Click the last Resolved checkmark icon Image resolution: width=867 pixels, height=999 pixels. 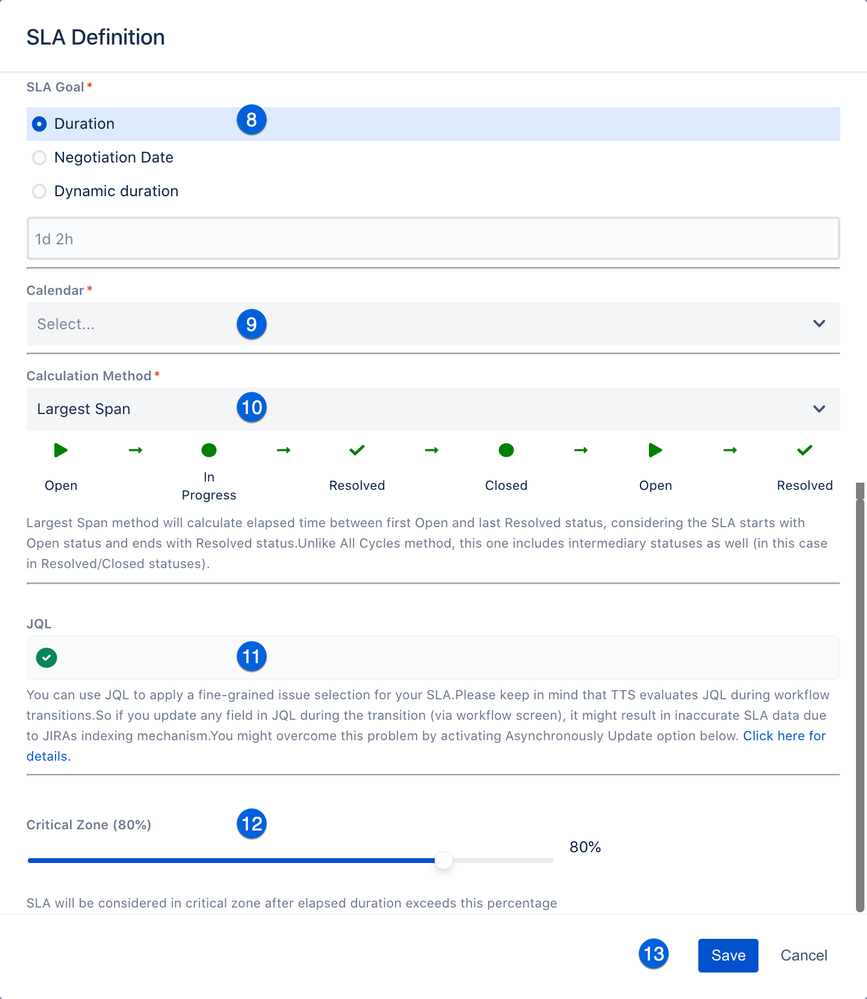coord(805,450)
